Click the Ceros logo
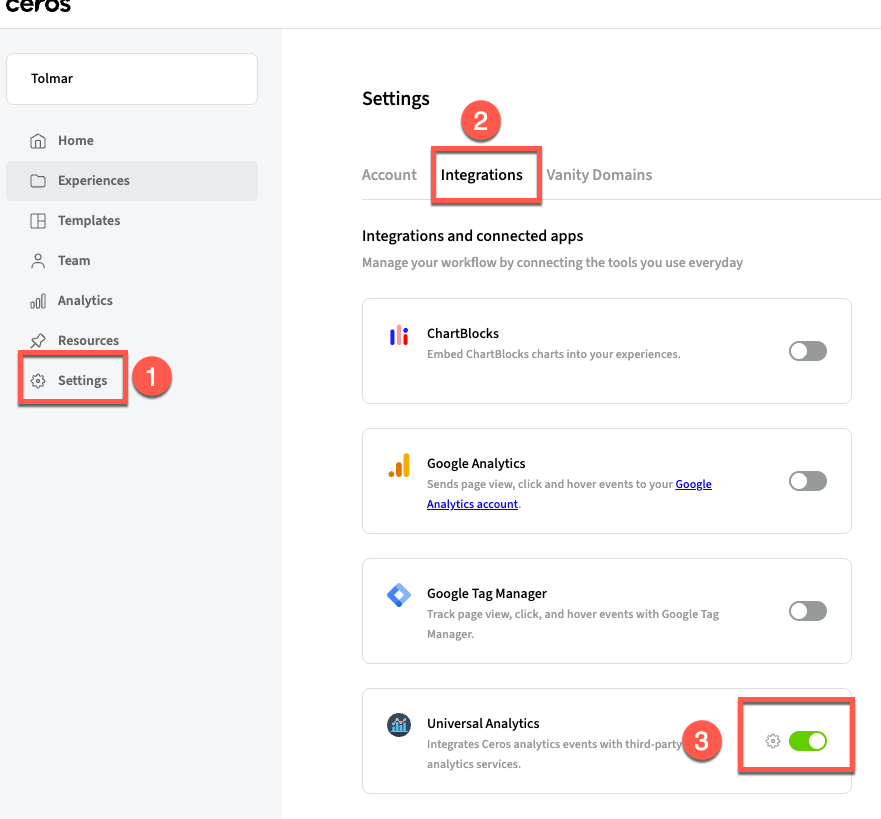 (38, 6)
